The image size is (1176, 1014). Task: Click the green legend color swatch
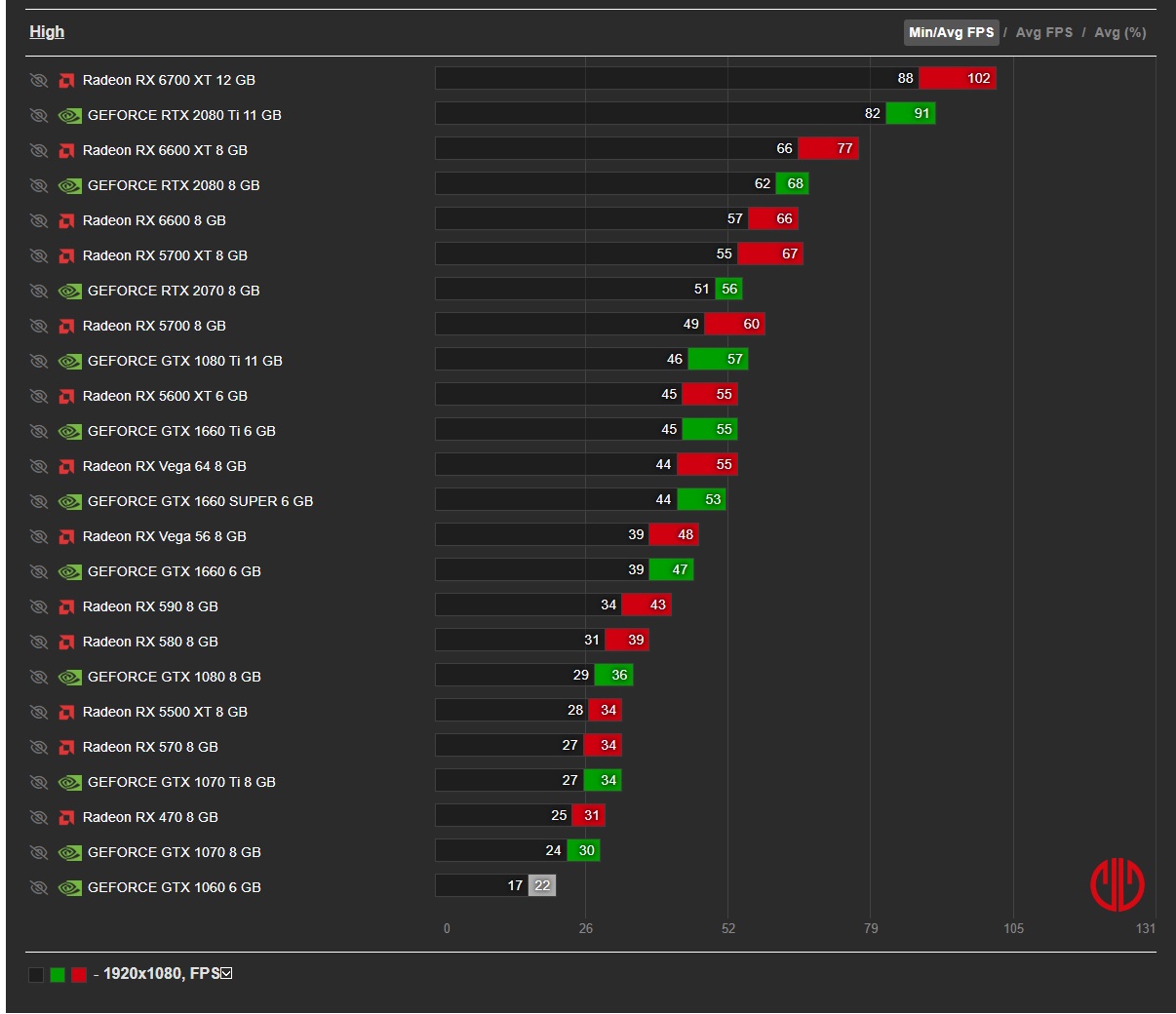coord(58,974)
